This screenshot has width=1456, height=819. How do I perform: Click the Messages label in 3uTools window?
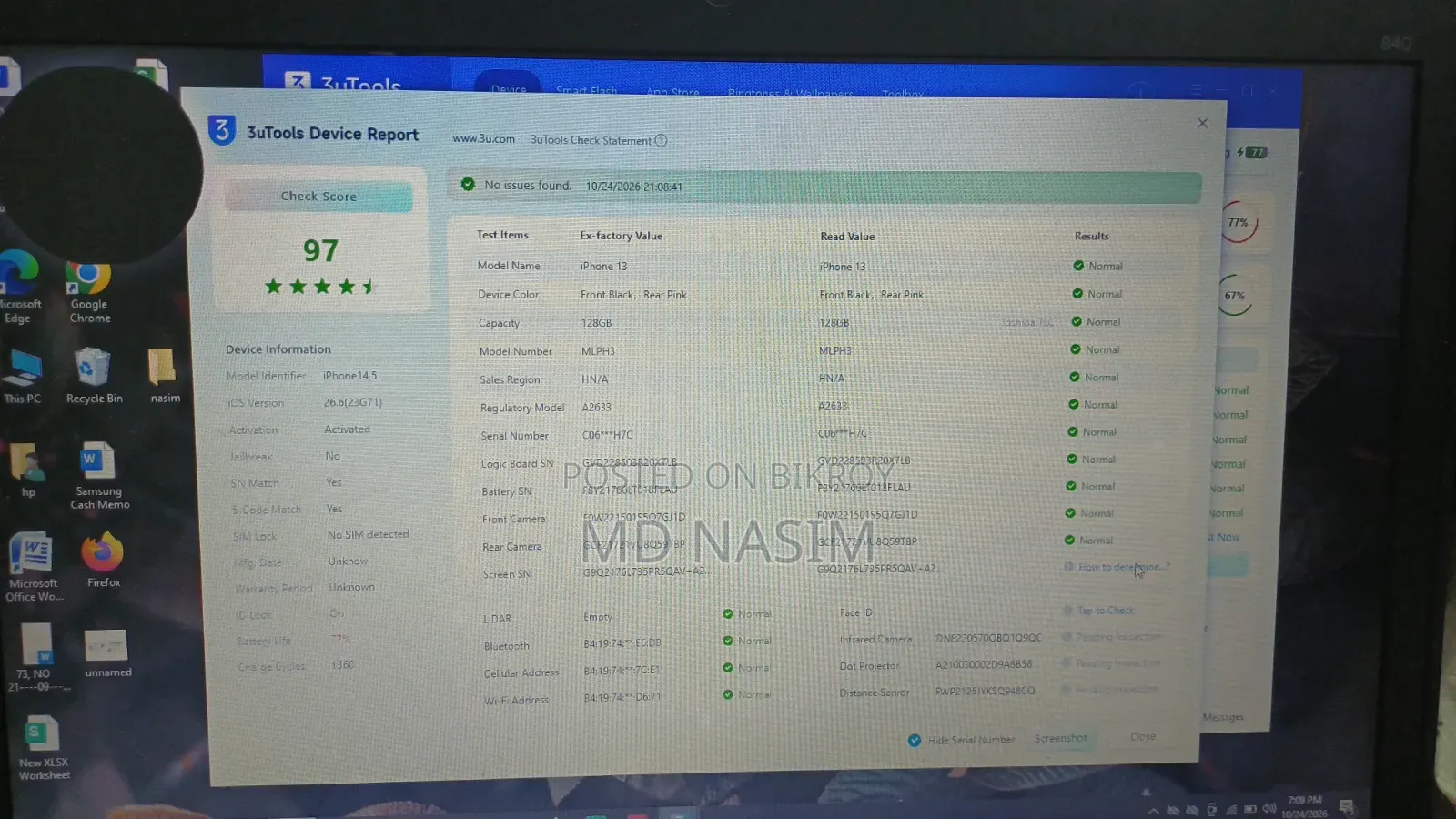click(1223, 717)
